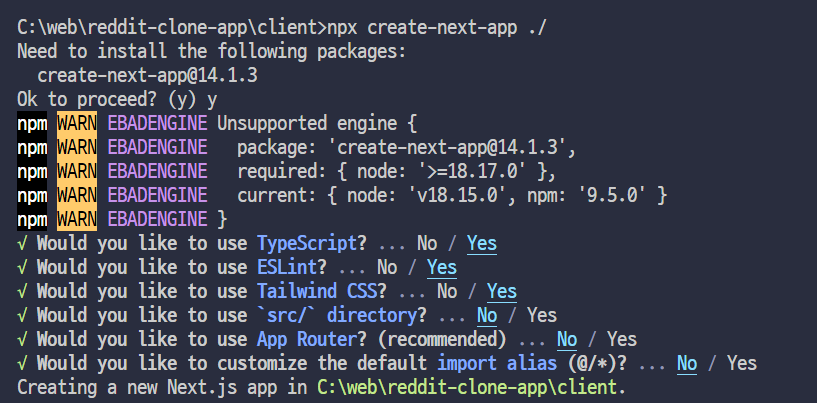Click the 'npm' label on the package line

point(32,148)
